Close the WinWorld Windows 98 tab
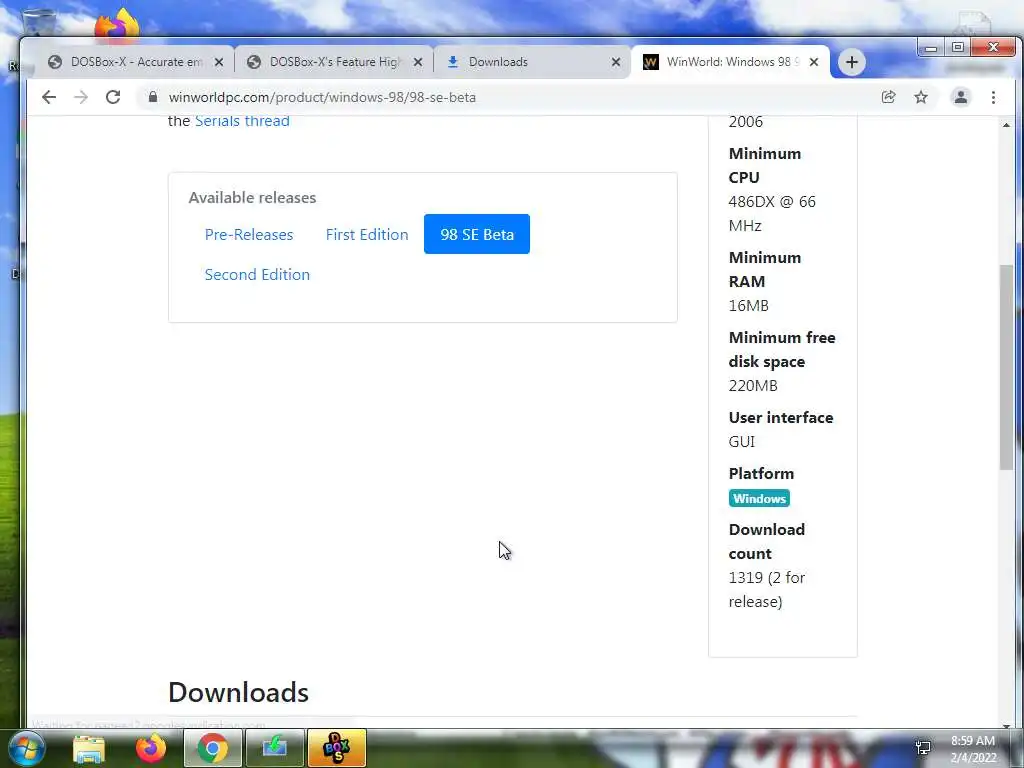Screen dimensions: 1024x768 click(814, 62)
